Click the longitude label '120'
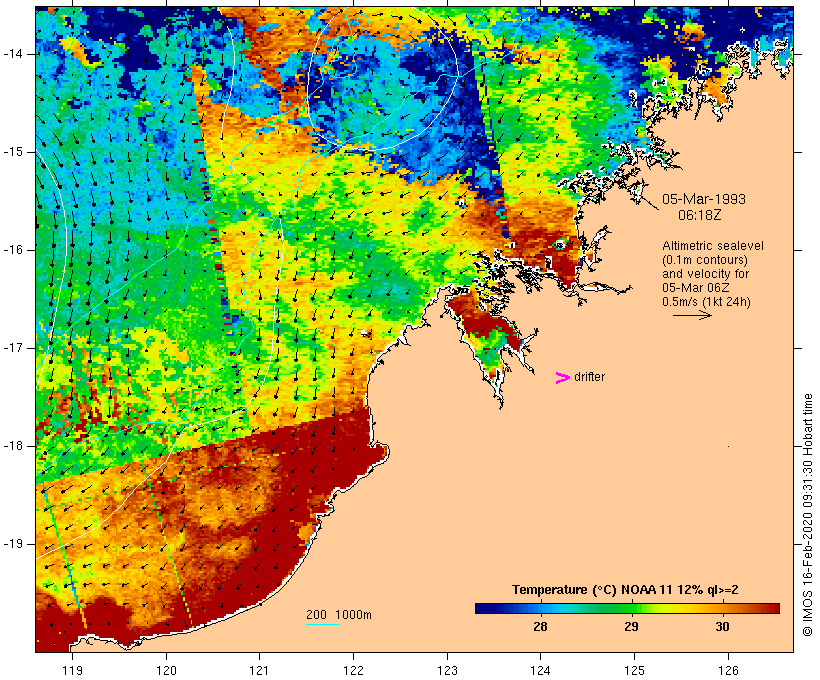 point(166,670)
